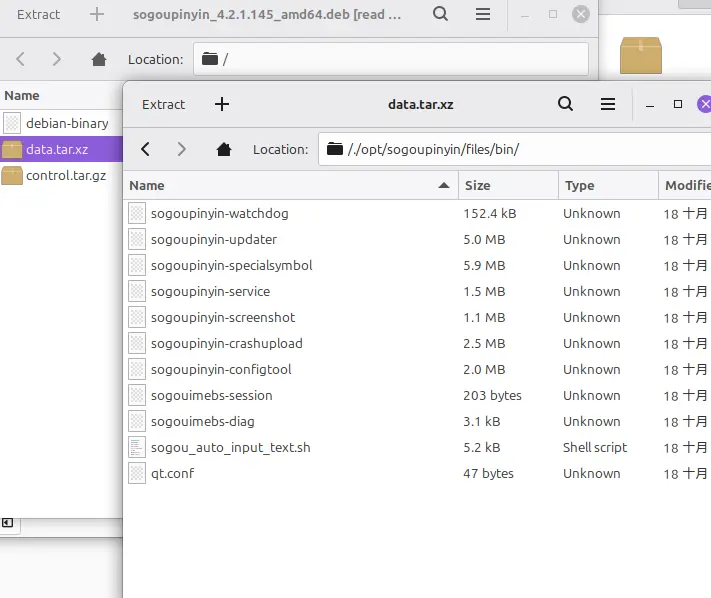Sort by the Size column

(x=508, y=185)
